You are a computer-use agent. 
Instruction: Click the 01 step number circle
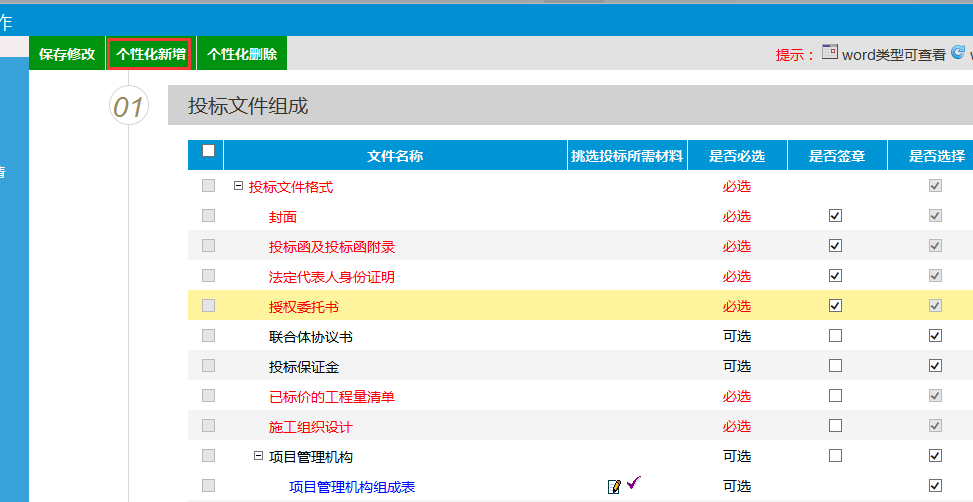(129, 106)
